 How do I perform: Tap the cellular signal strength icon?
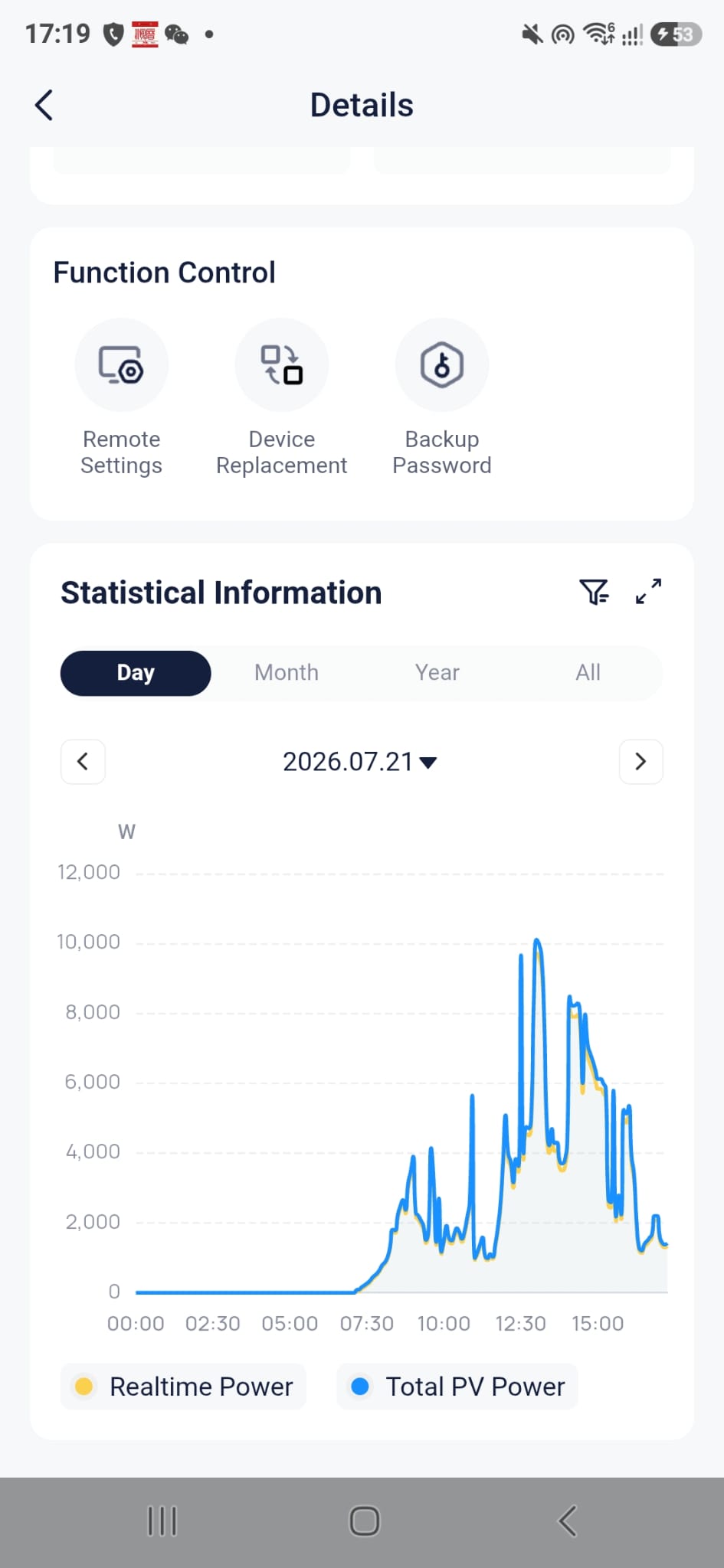[x=632, y=34]
